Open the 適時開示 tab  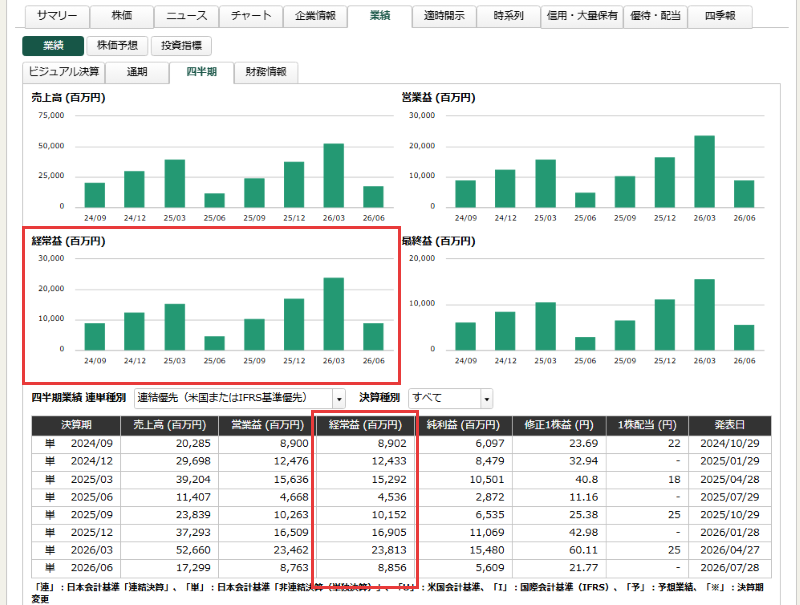(x=444, y=16)
